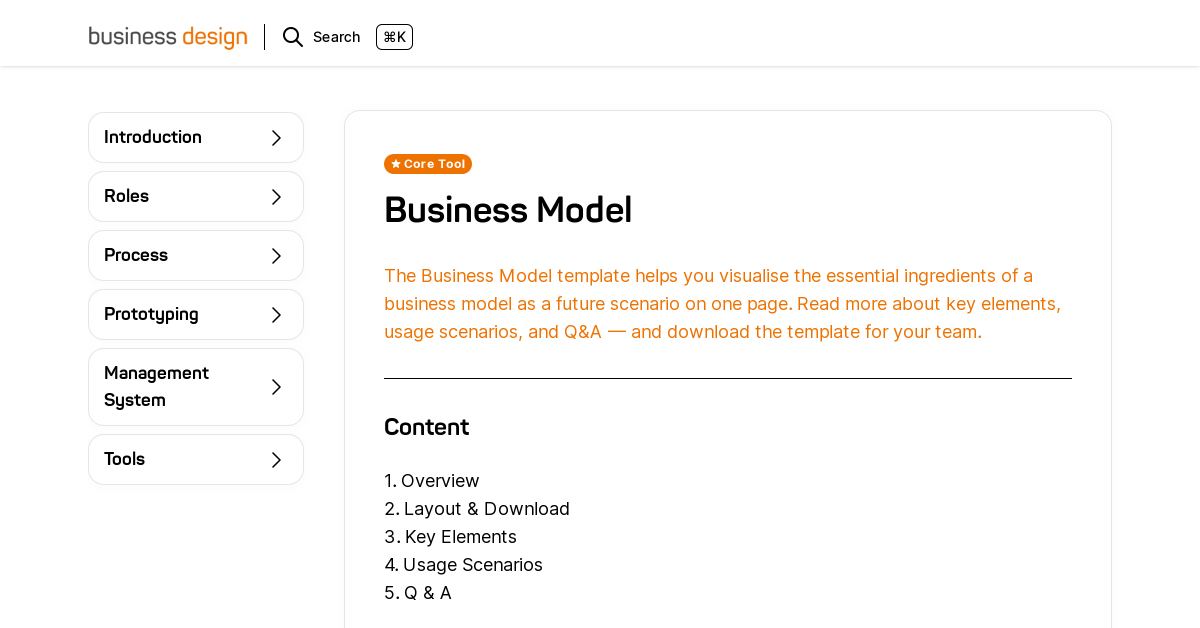Open the Overview content link
Viewport: 1200px width, 628px height.
tap(440, 480)
